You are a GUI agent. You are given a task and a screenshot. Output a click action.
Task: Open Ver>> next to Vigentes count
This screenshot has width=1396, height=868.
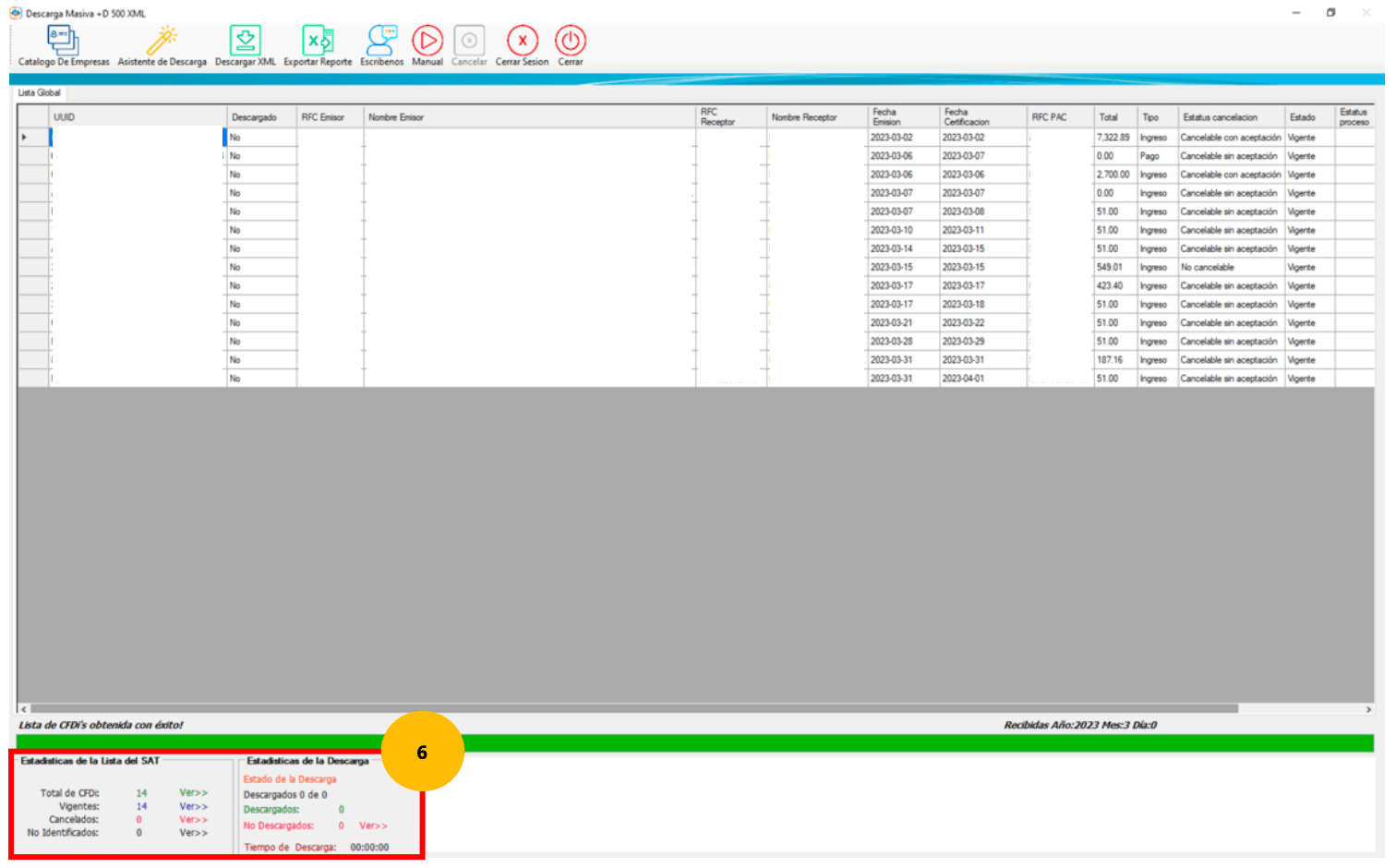193,806
